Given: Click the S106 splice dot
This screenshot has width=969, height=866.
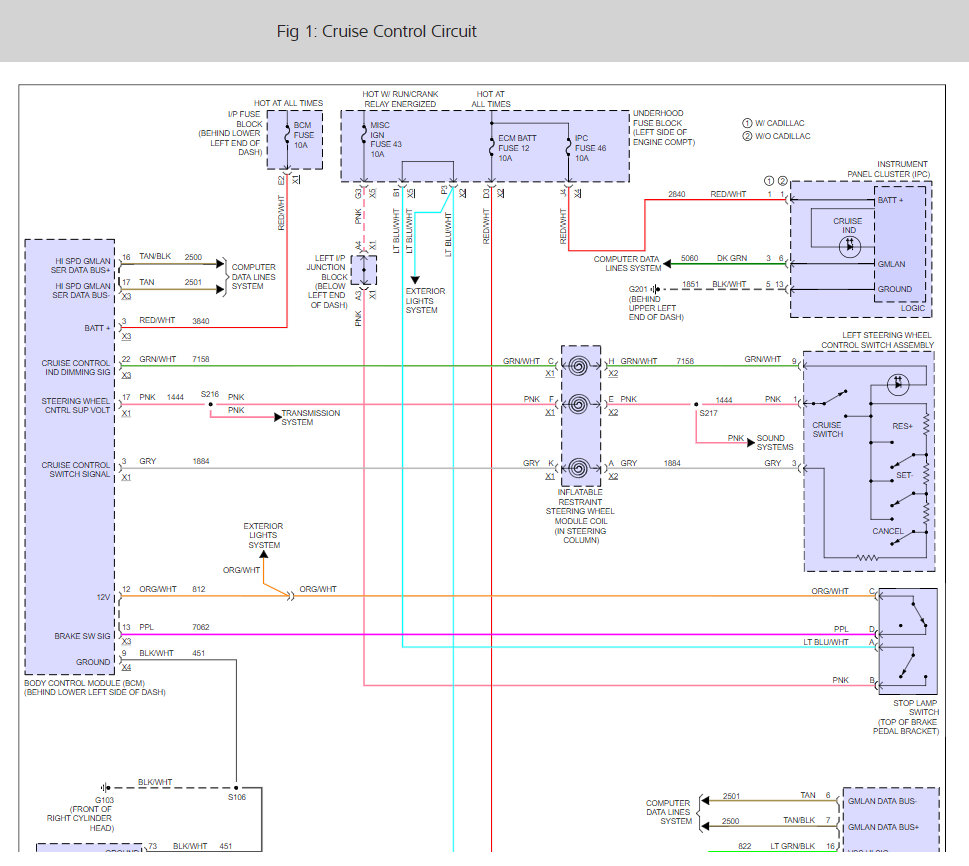Looking at the screenshot, I should pyautogui.click(x=236, y=787).
